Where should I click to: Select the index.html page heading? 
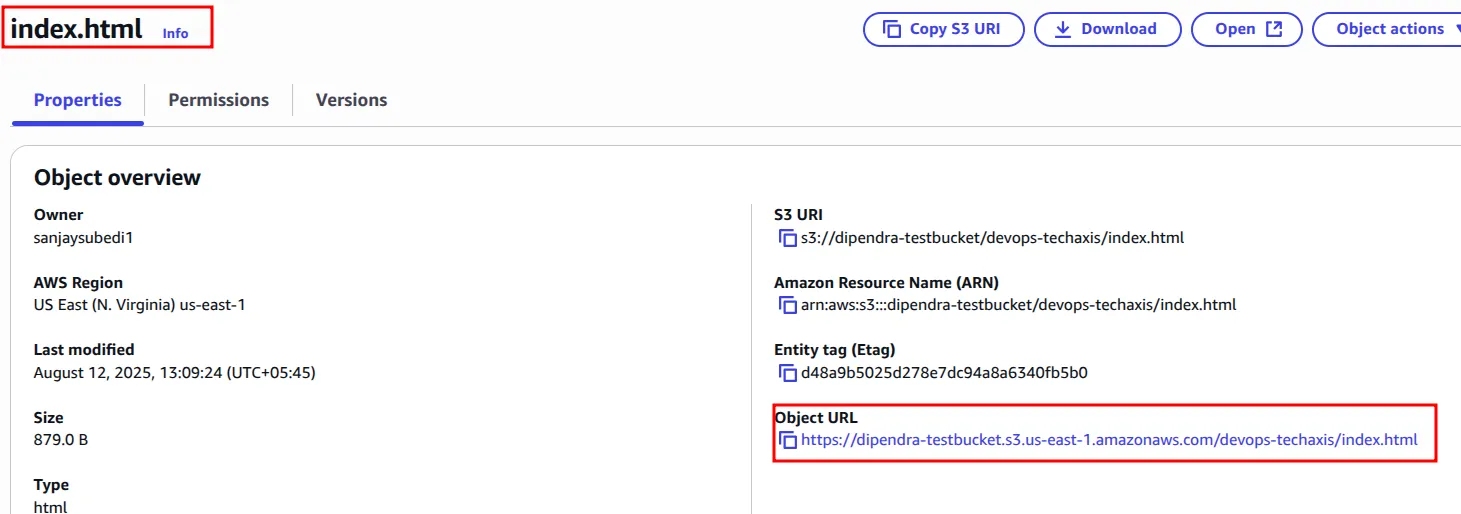click(76, 29)
